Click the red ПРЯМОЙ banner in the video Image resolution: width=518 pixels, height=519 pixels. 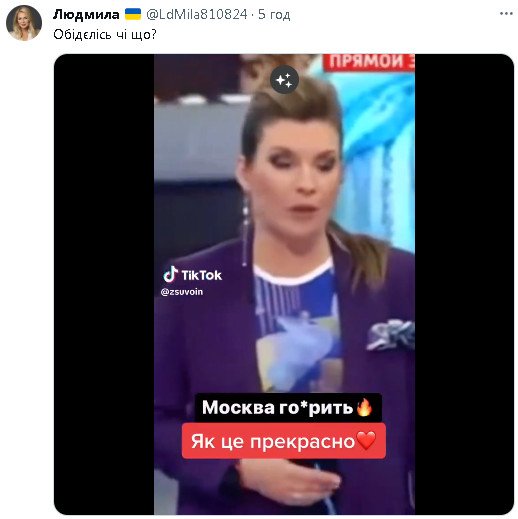(x=369, y=62)
